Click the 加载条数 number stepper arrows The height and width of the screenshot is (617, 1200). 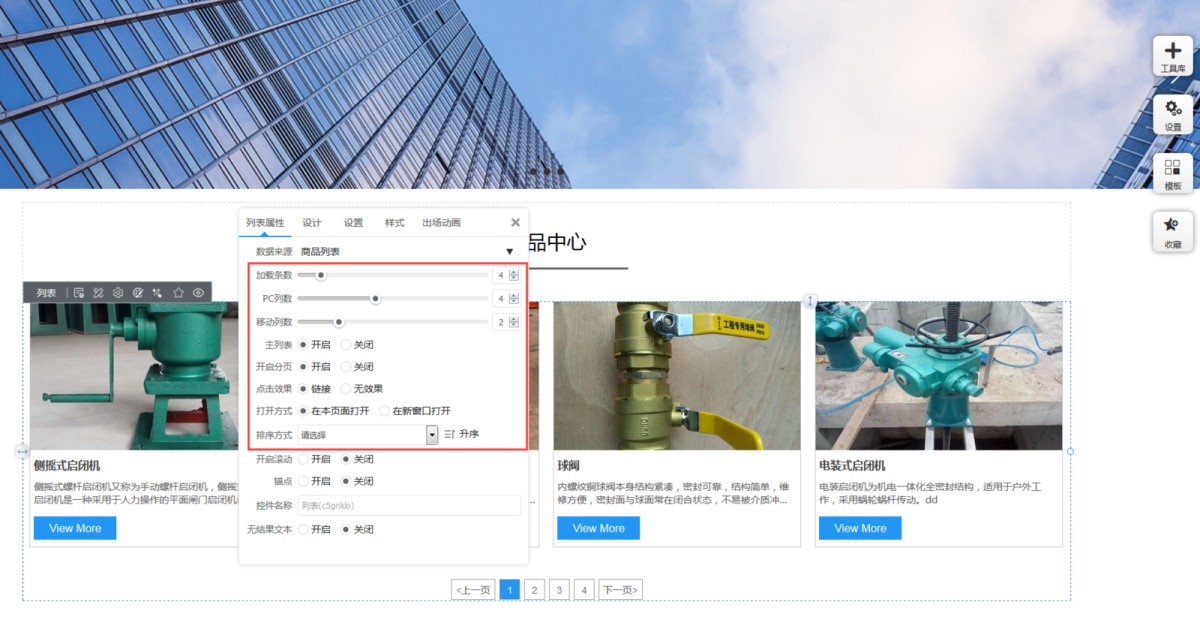tap(514, 275)
